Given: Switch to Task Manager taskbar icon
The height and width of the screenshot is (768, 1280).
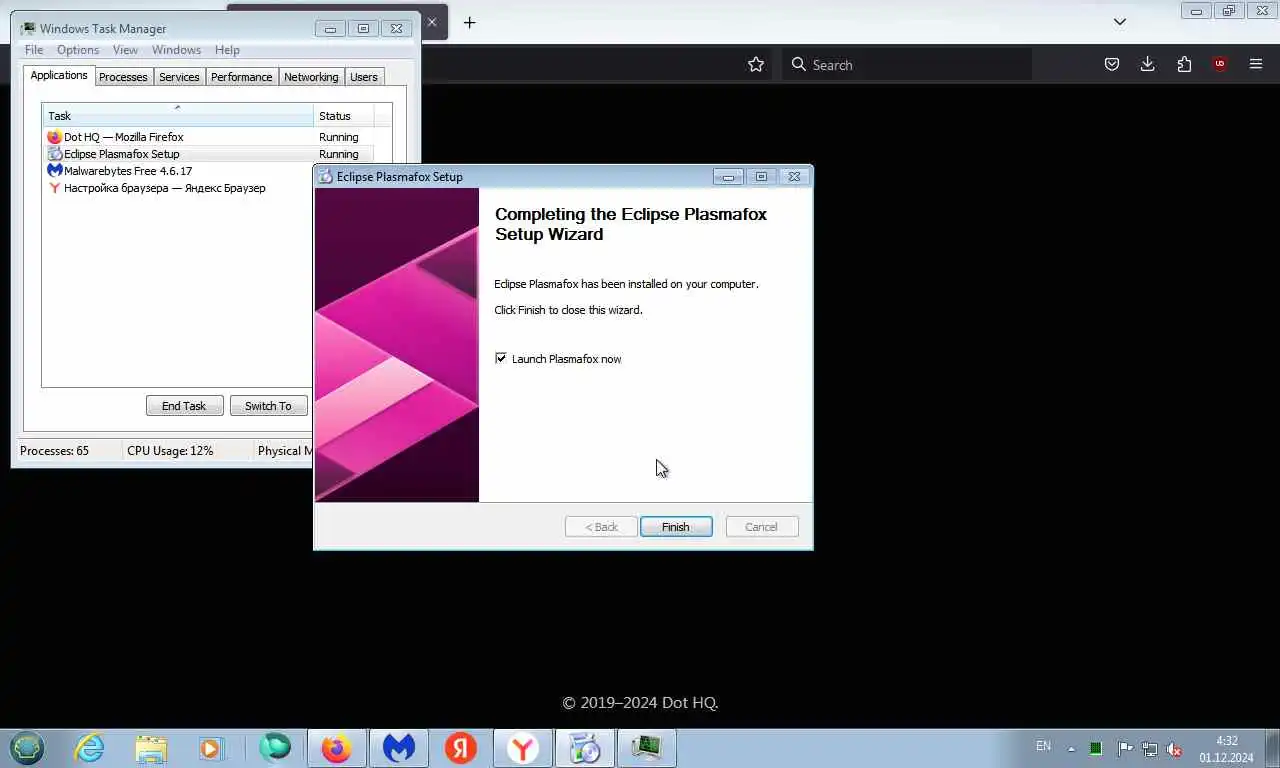Looking at the screenshot, I should [x=647, y=748].
